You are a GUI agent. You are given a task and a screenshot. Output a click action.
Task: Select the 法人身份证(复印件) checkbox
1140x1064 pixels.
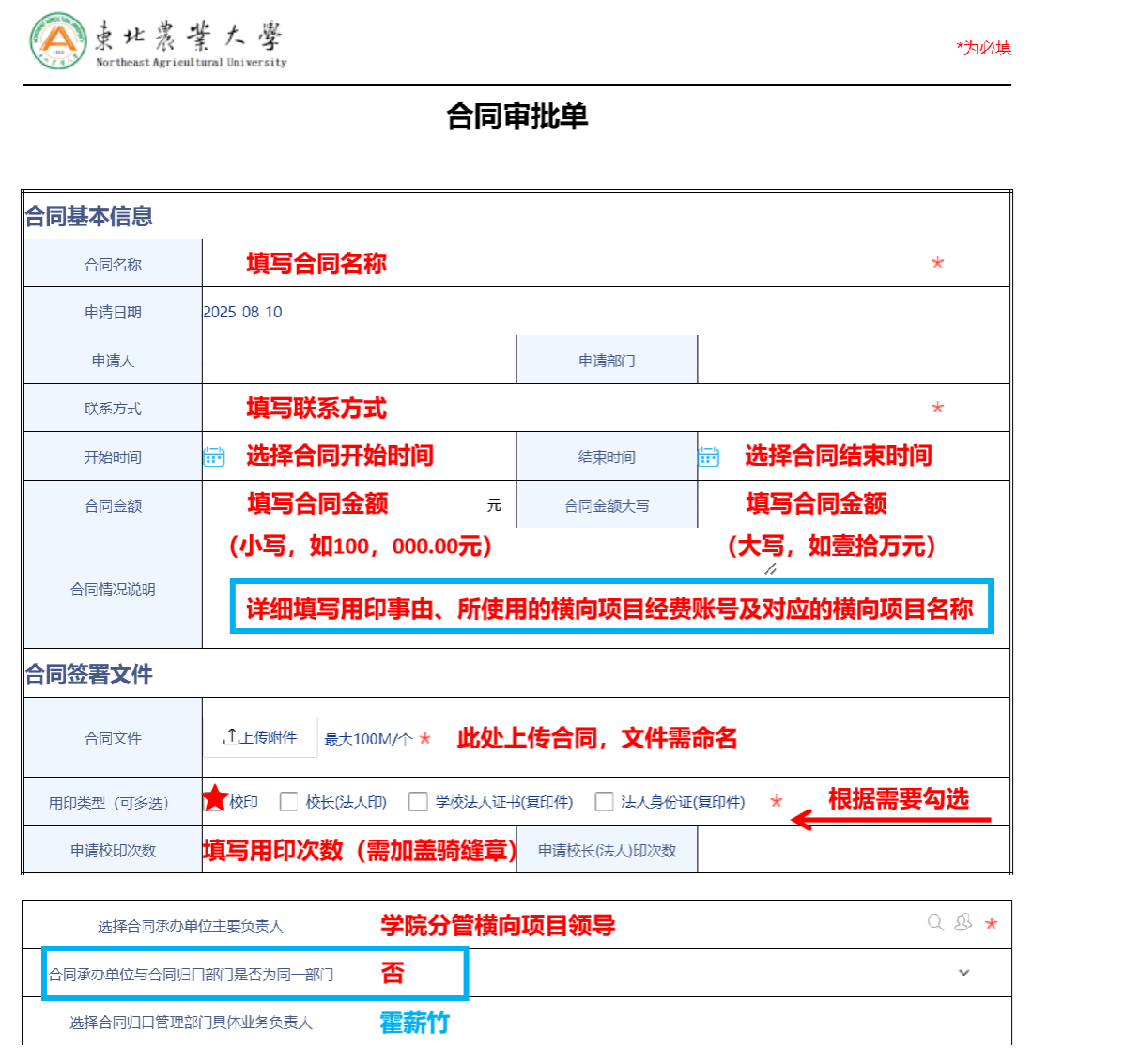(x=605, y=802)
